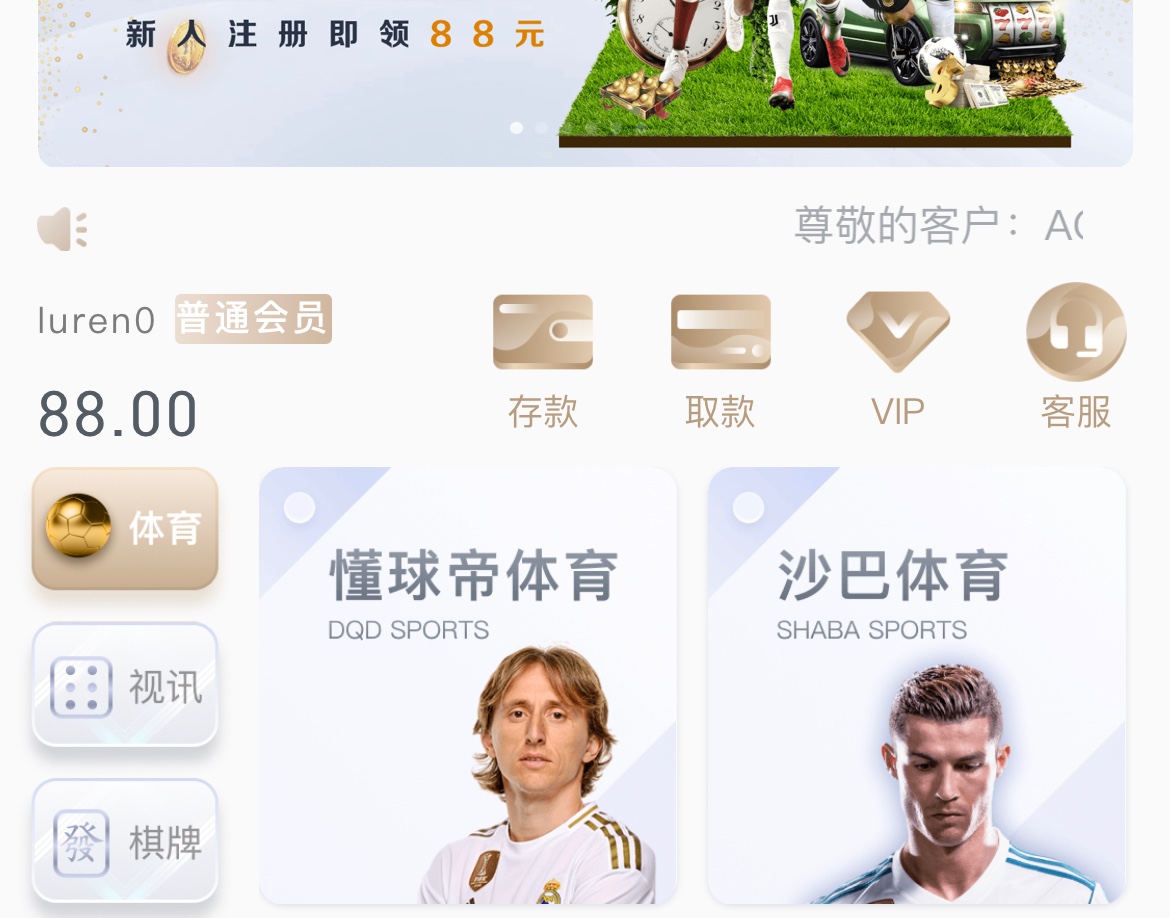Tap the 普通会员 membership badge
The height and width of the screenshot is (918, 1170).
tap(253, 319)
